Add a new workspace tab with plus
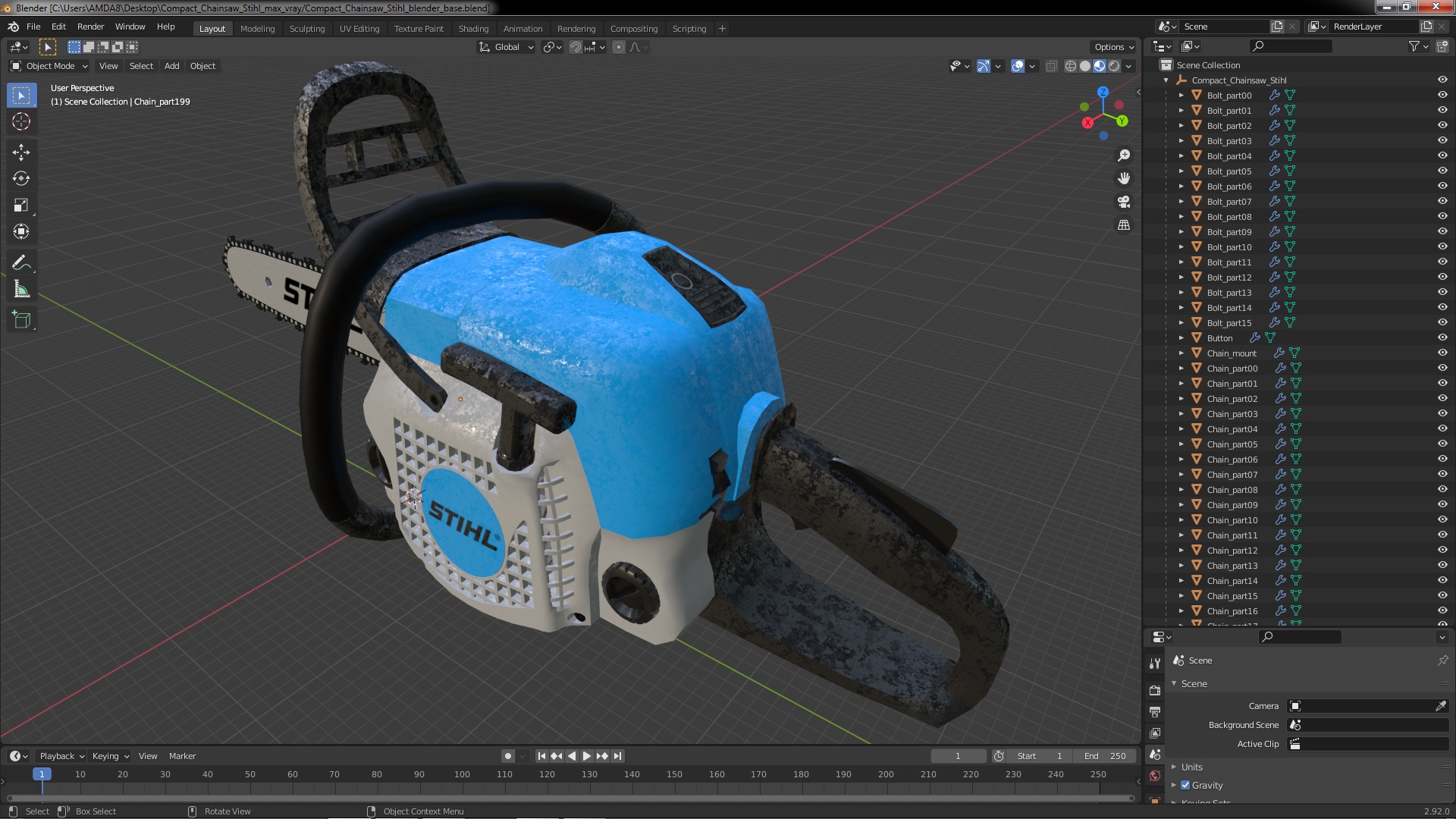The width and height of the screenshot is (1456, 819). tap(722, 29)
